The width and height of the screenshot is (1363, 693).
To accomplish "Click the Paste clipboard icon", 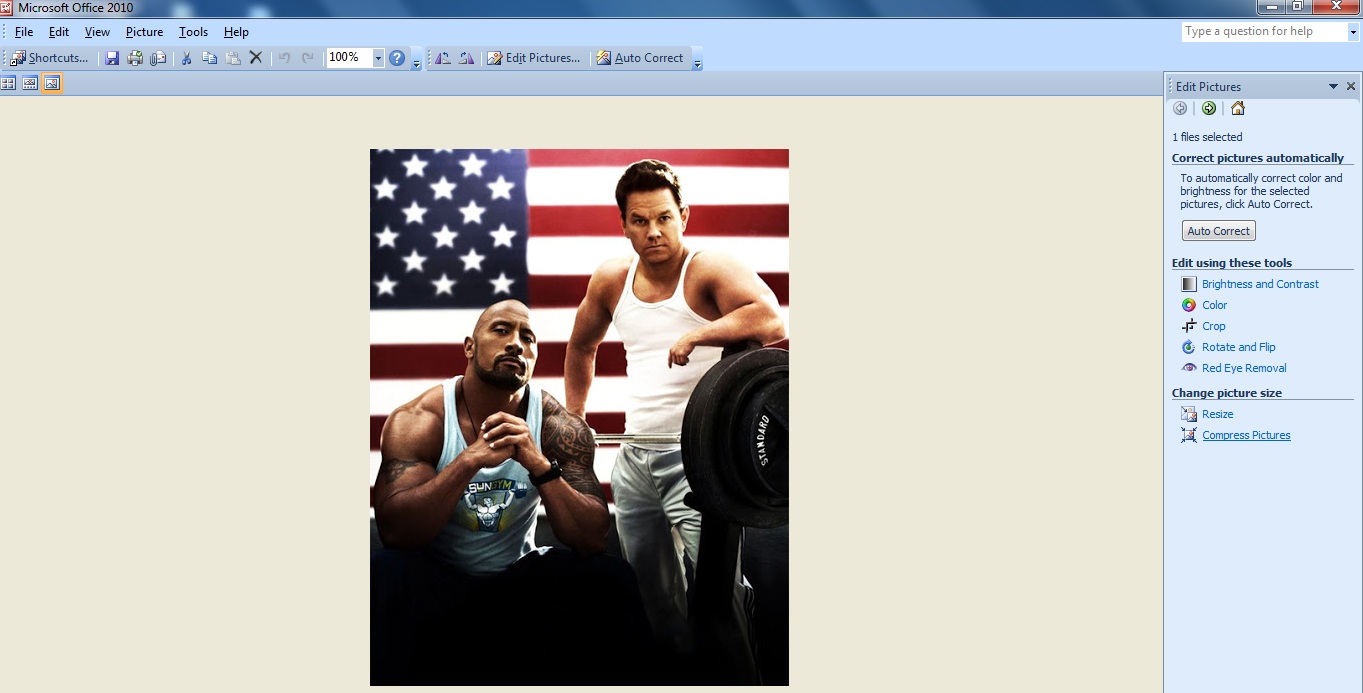I will [233, 58].
